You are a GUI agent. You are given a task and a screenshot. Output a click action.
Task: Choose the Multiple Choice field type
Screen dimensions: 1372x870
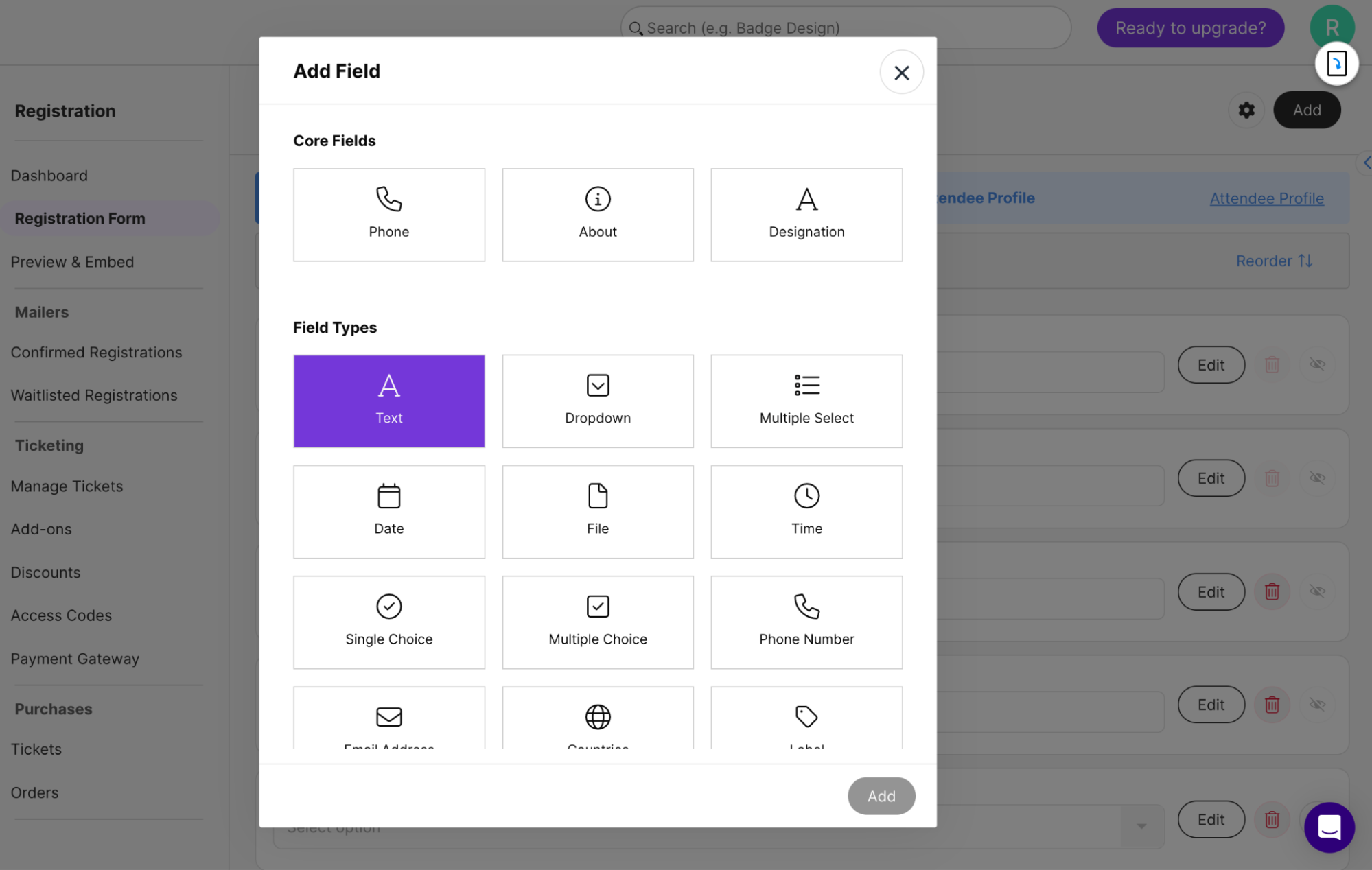click(598, 622)
